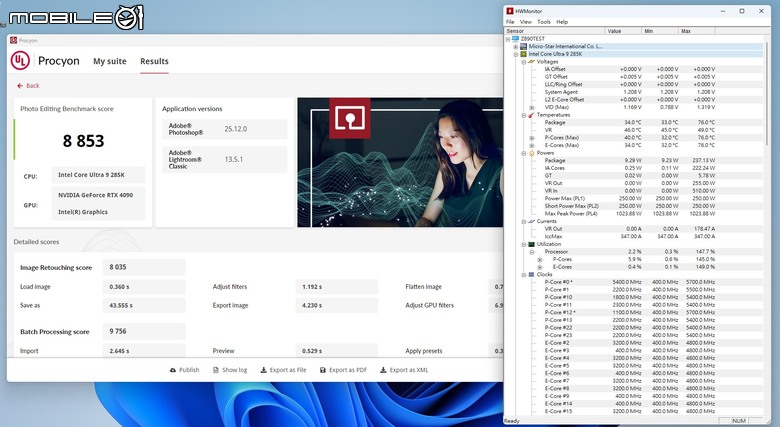This screenshot has height=427, width=780.
Task: Click the red photo editing benchmark badge
Action: click(350, 118)
